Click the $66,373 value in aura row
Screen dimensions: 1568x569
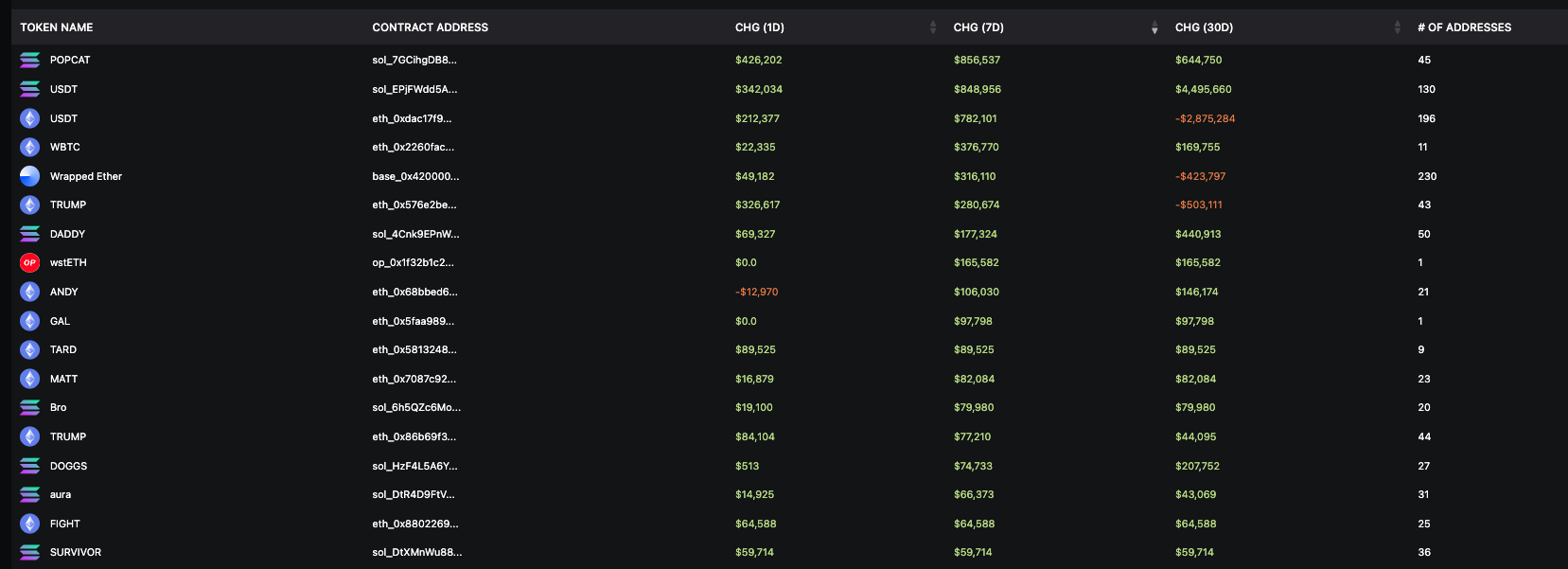(975, 494)
